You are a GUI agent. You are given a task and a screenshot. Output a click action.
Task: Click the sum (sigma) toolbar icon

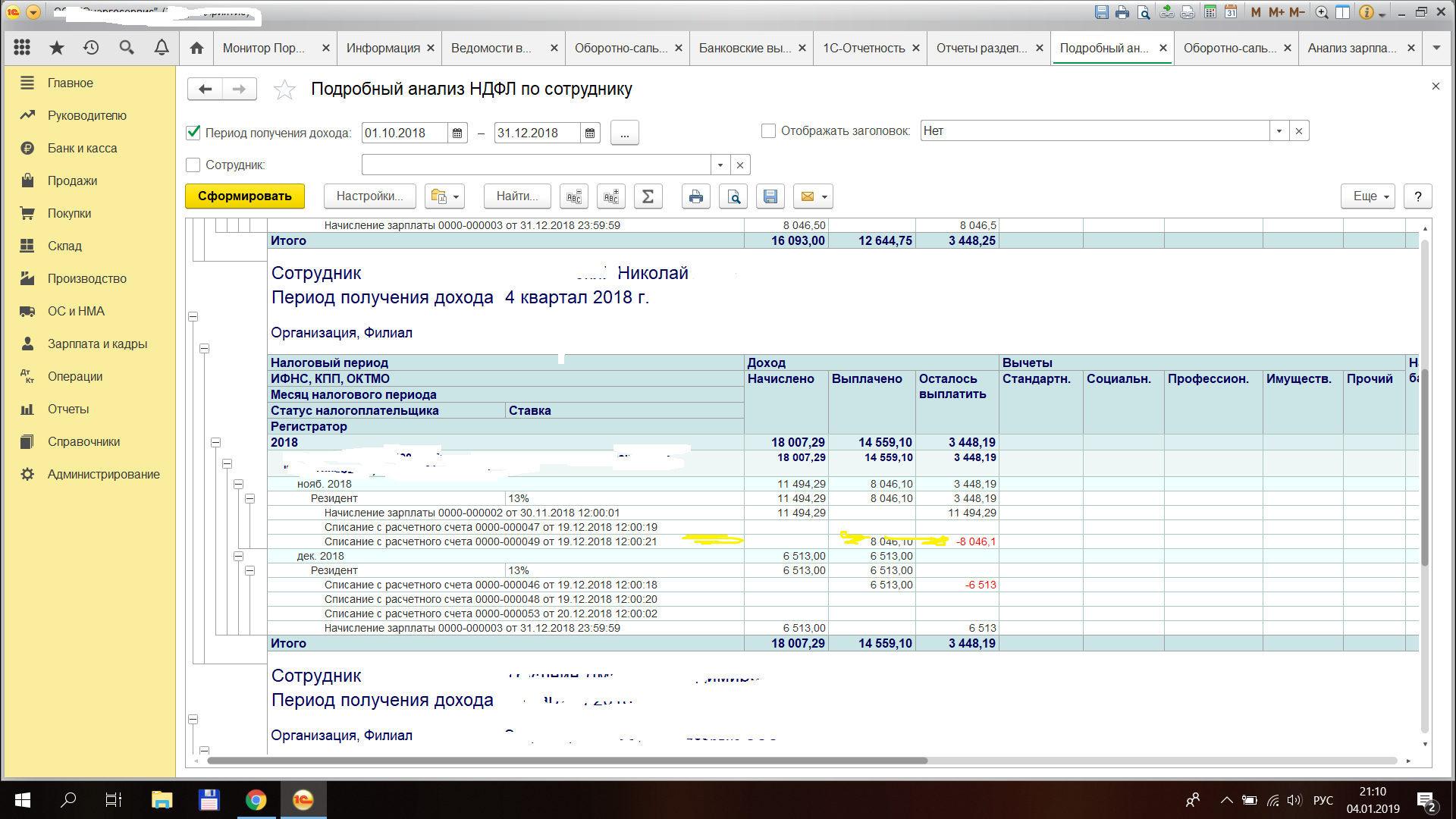[x=648, y=196]
